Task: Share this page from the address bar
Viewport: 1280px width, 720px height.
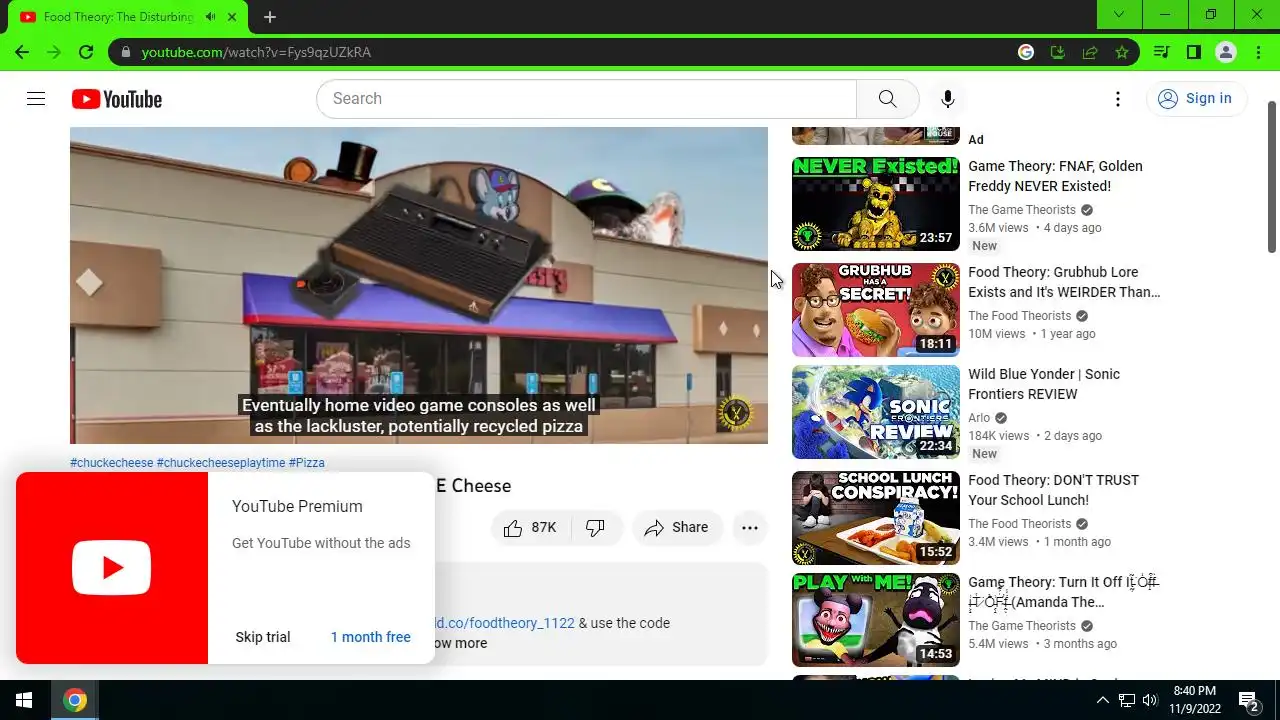Action: 1090,52
